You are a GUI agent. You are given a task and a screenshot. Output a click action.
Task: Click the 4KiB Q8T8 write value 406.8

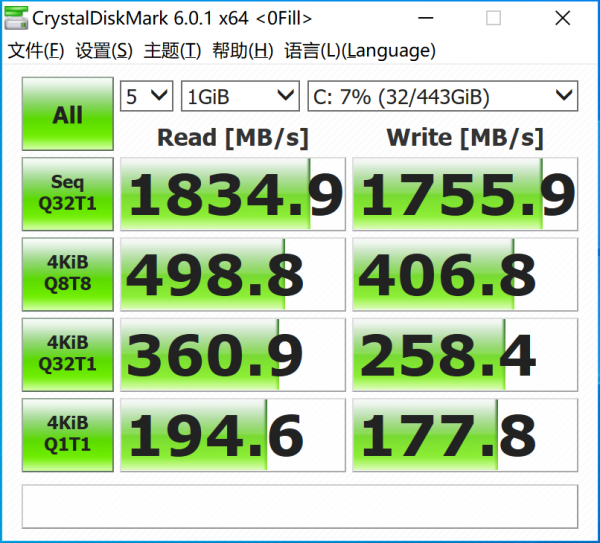[x=465, y=274]
